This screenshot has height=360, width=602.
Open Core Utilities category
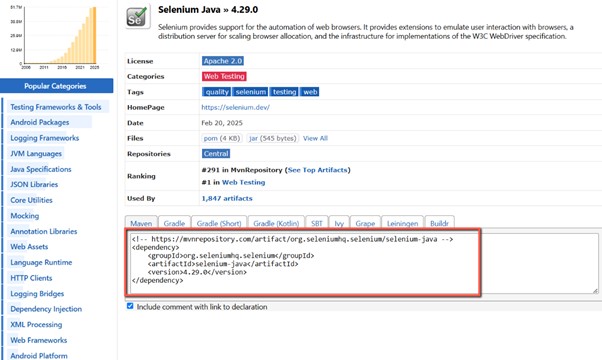coord(31,200)
